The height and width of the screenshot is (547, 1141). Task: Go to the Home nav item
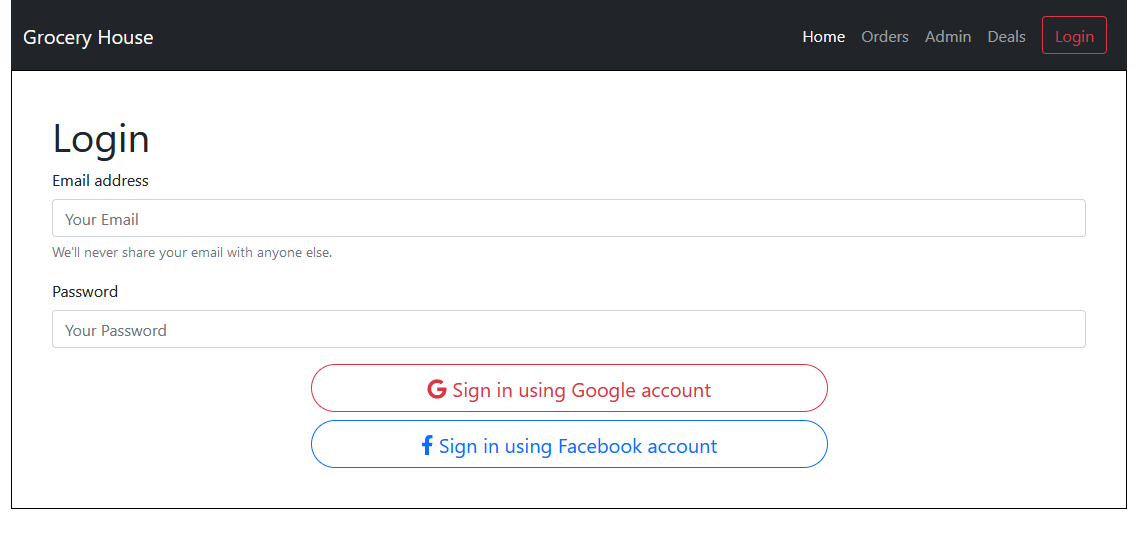pos(823,36)
